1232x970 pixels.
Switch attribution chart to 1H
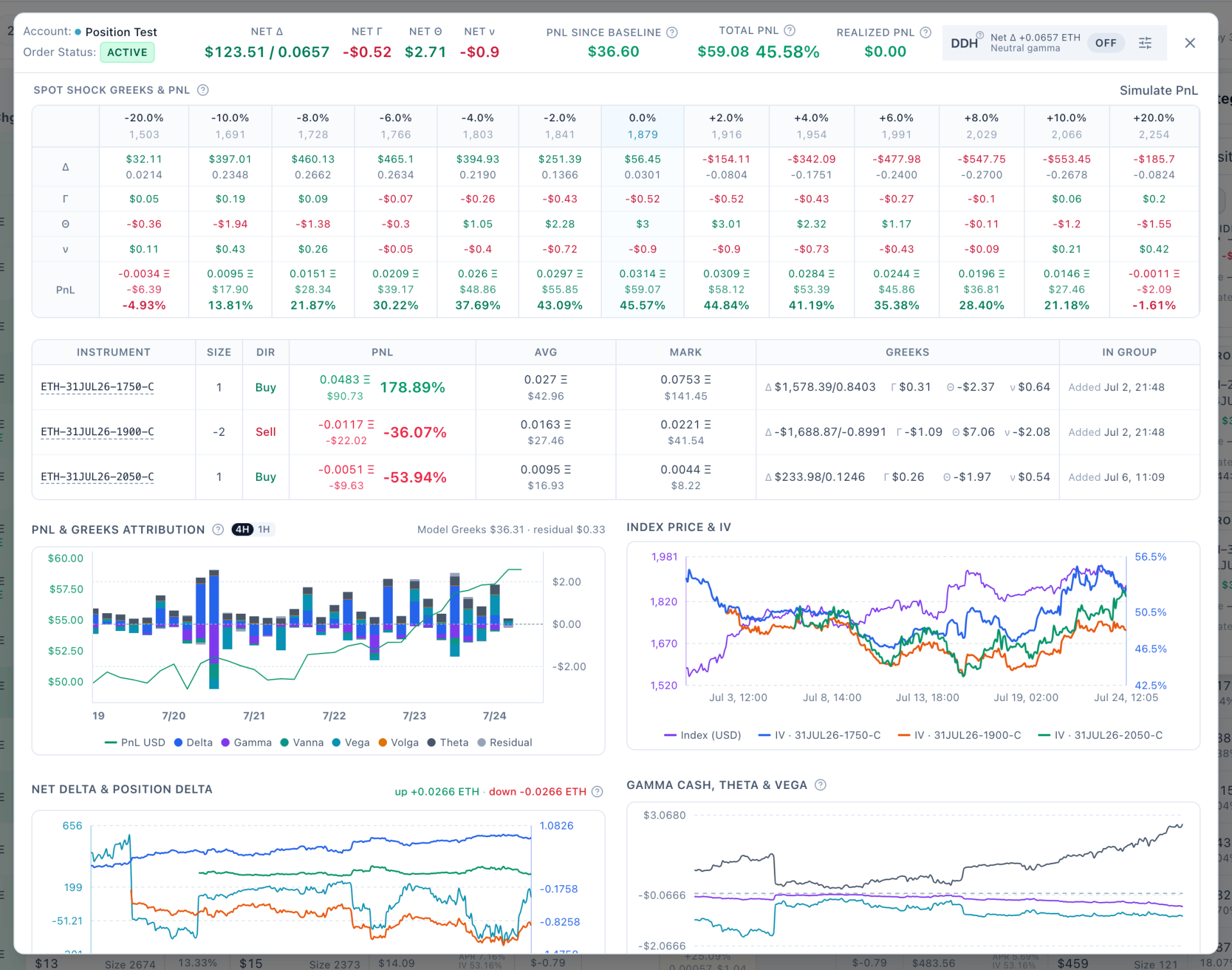(x=264, y=530)
